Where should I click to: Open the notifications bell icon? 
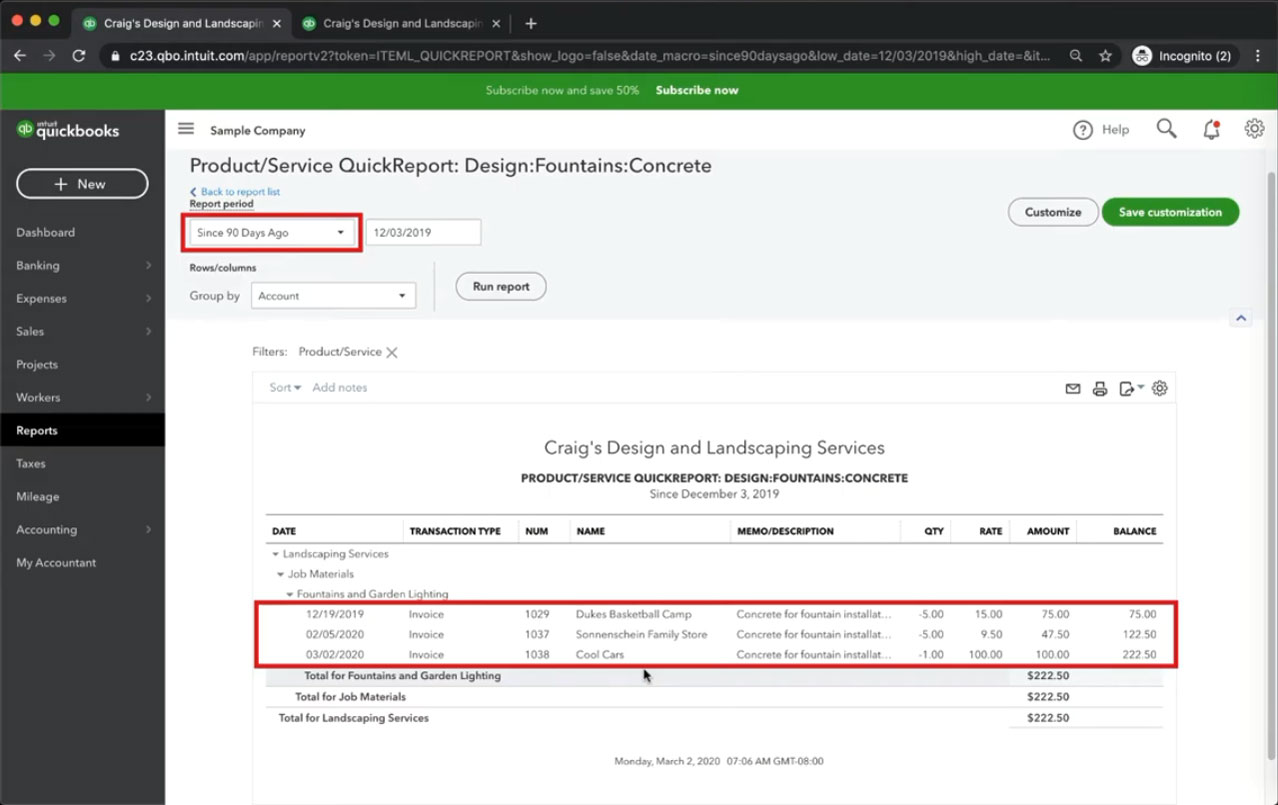[1211, 129]
